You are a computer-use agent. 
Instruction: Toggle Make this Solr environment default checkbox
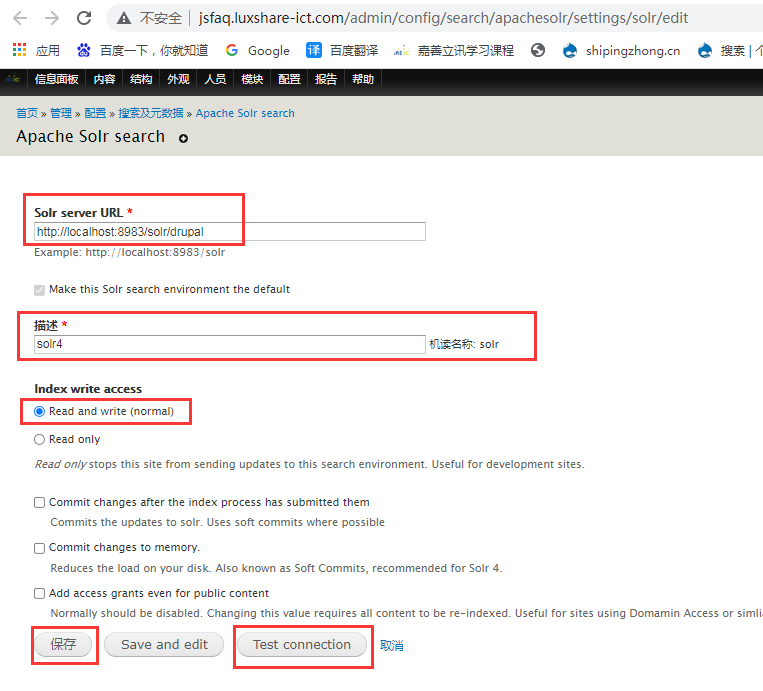[x=39, y=290]
